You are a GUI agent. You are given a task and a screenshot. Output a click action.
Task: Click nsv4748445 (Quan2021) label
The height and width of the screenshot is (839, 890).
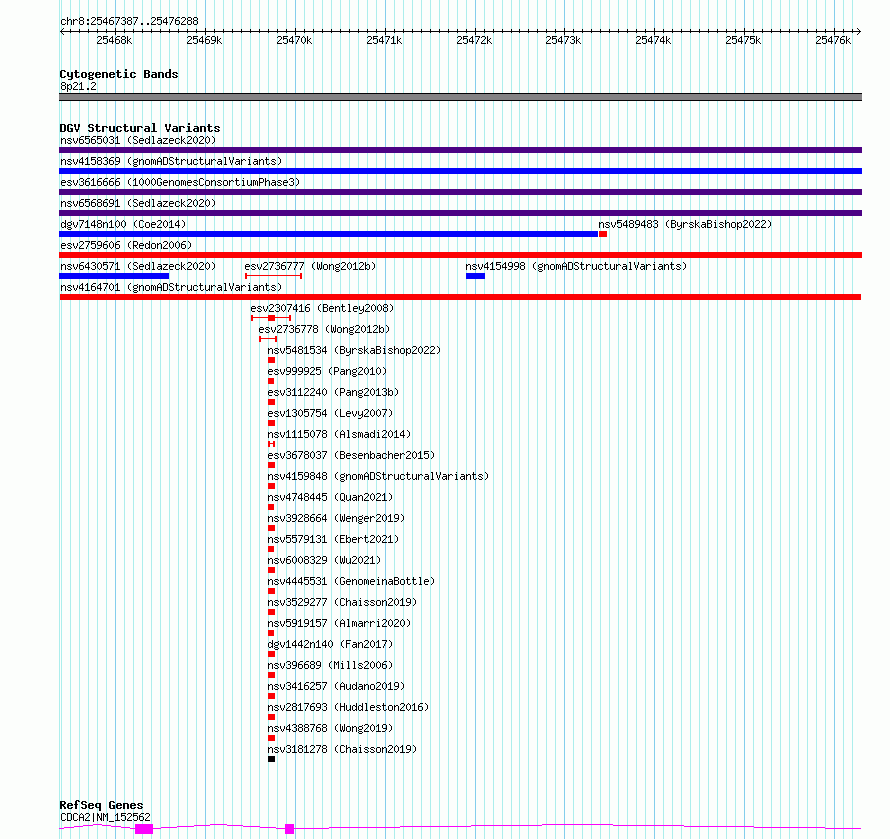(330, 497)
